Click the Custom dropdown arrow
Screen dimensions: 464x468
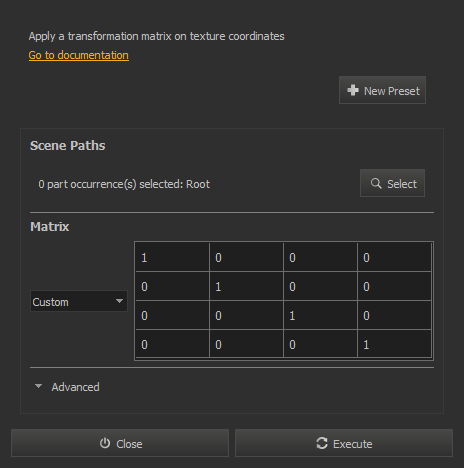(x=119, y=301)
